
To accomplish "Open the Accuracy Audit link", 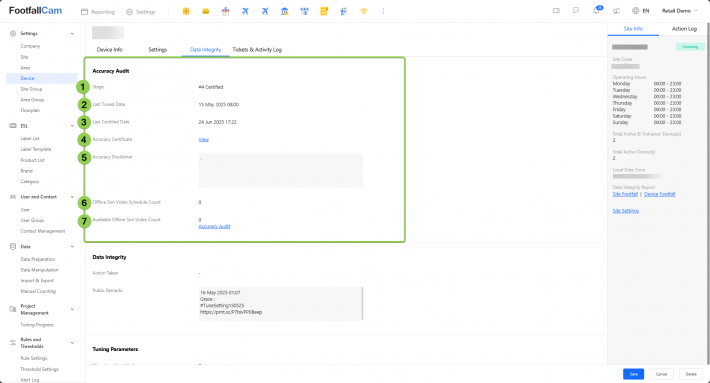I will coord(214,226).
